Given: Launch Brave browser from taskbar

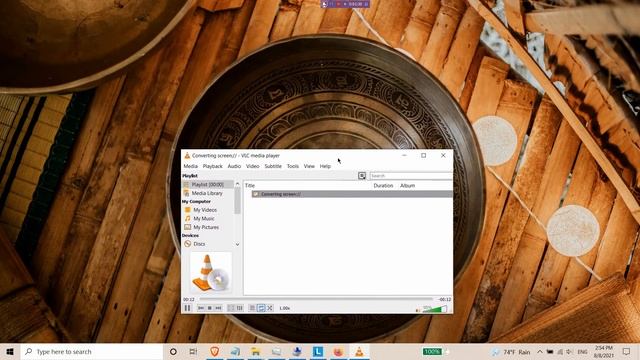Looking at the screenshot, I should pyautogui.click(x=214, y=351).
